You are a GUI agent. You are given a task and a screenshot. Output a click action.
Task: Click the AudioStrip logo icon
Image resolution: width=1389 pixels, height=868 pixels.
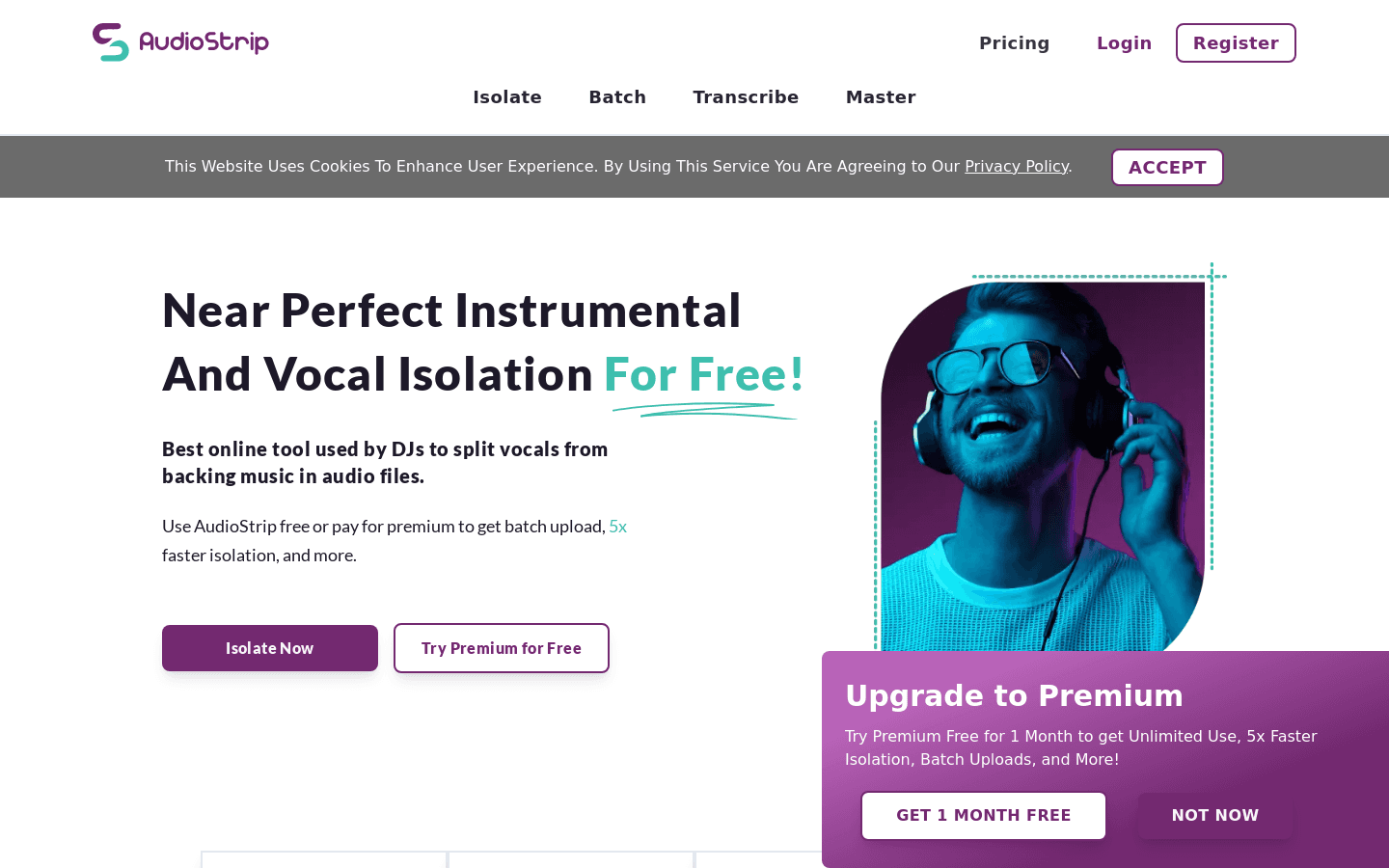pos(110,41)
